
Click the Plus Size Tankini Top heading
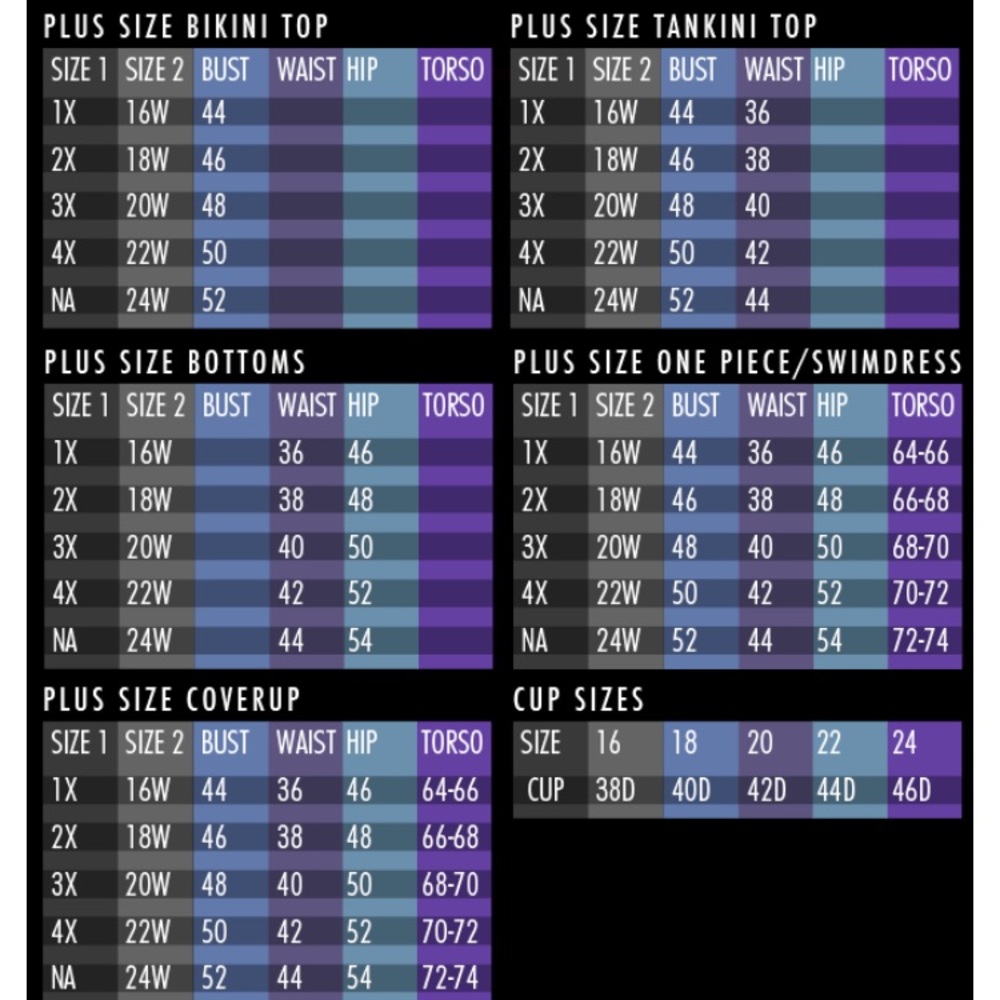[x=664, y=26]
